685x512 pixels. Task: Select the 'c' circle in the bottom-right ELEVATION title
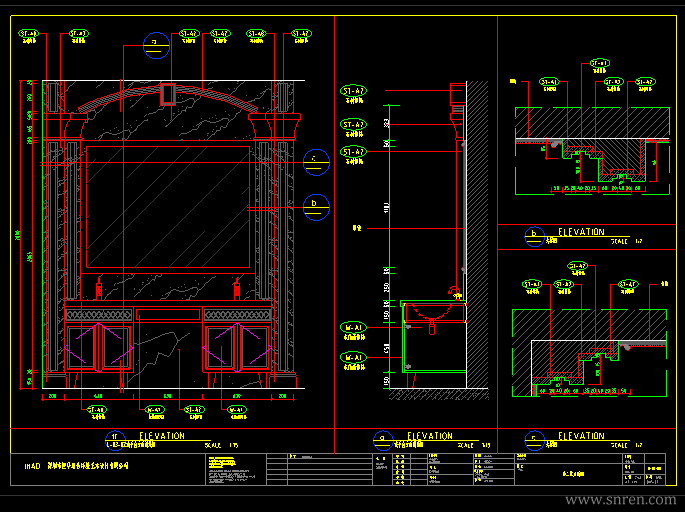click(x=534, y=440)
